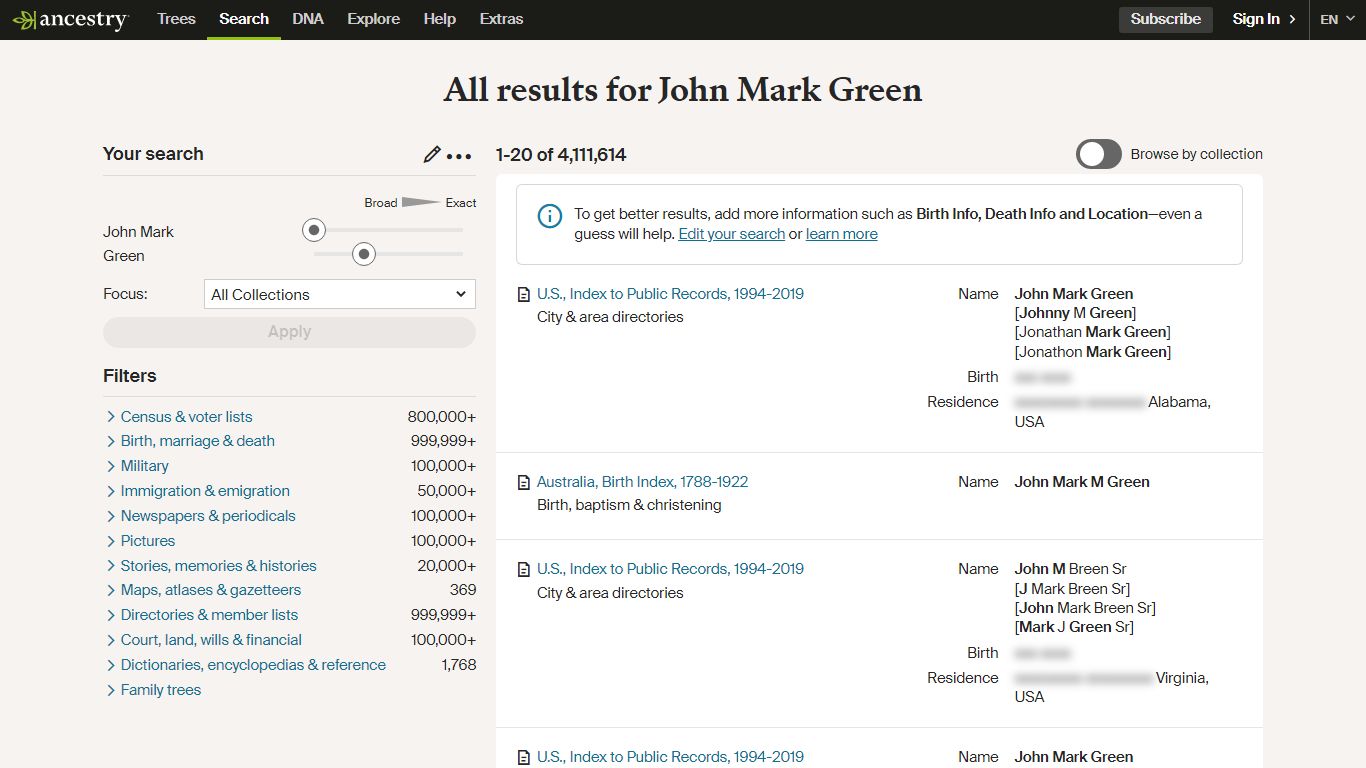Click Edit your search link
This screenshot has width=1366, height=768.
[x=731, y=234]
